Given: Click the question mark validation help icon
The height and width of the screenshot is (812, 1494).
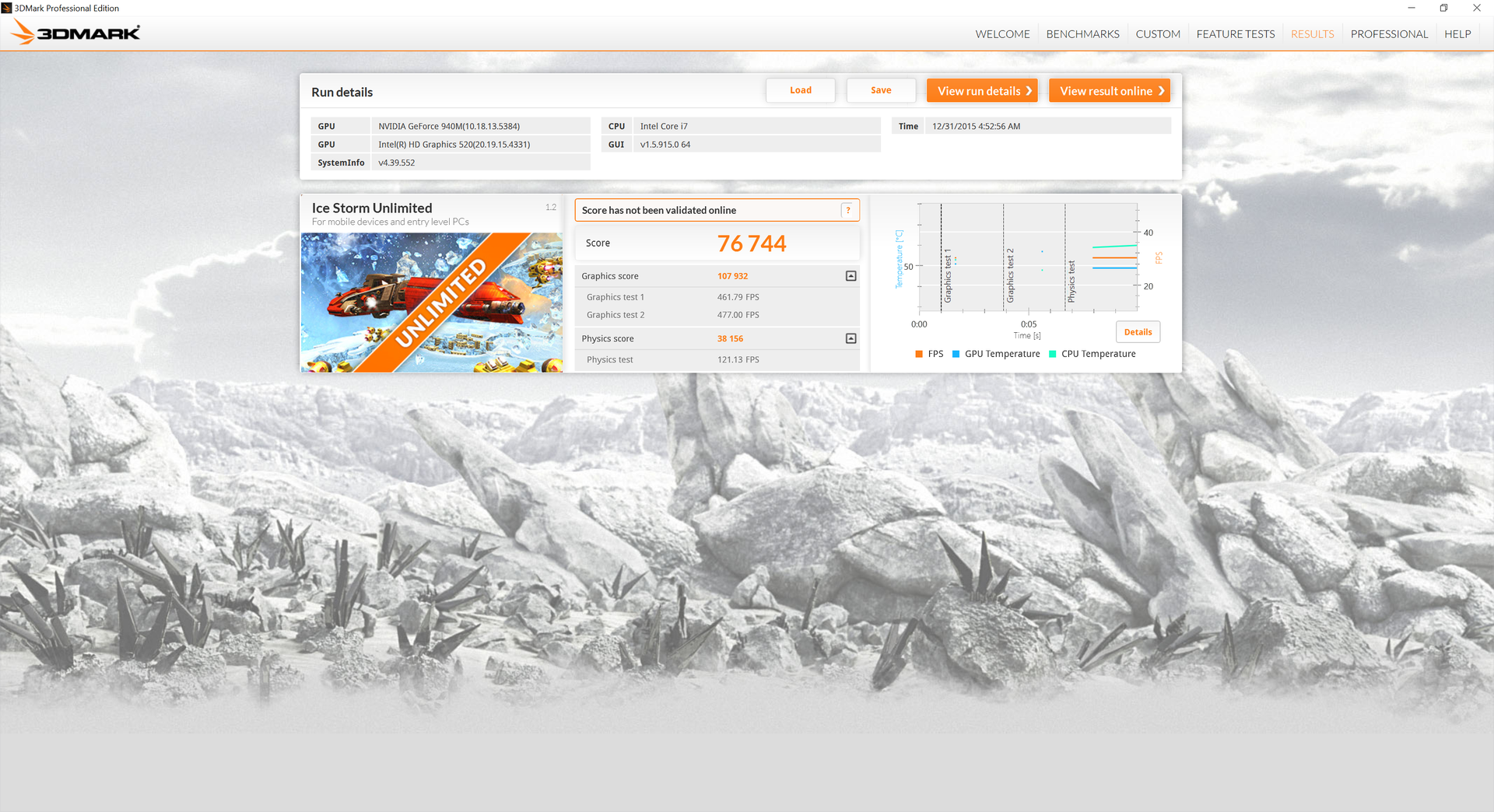Looking at the screenshot, I should pos(848,210).
